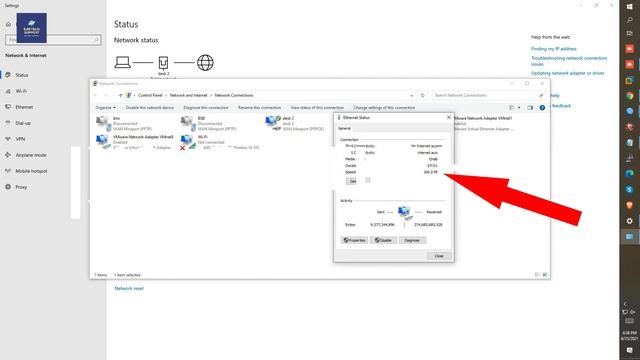The height and width of the screenshot is (360, 640).
Task: Open the Change your view dropdown
Action: 519,108
